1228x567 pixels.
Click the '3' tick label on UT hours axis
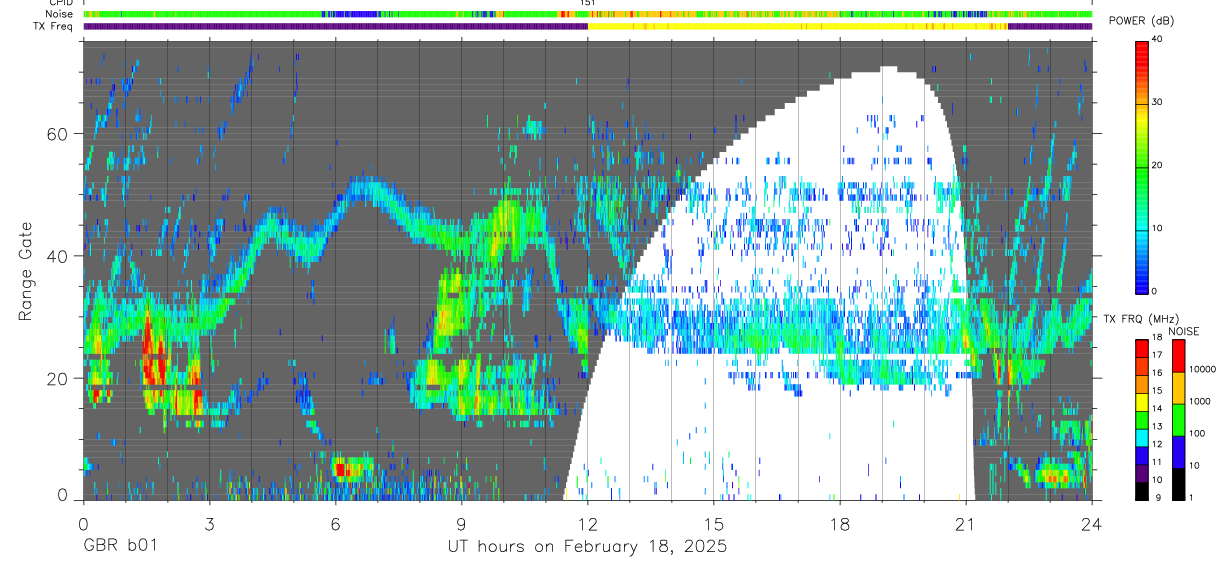209,523
